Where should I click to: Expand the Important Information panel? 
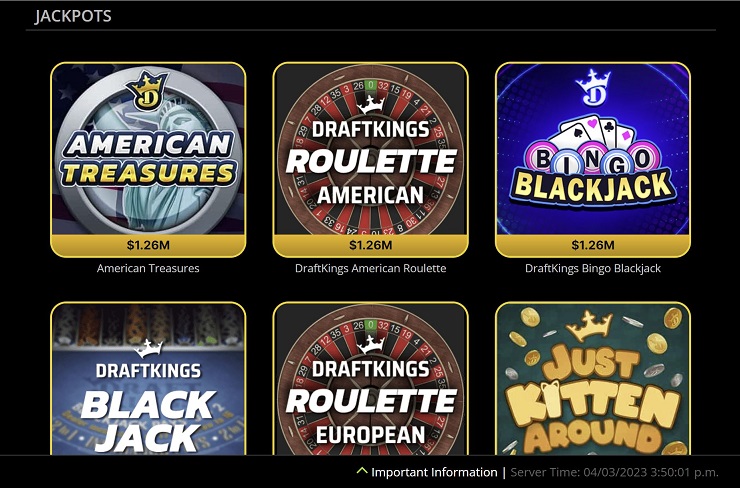[427, 472]
